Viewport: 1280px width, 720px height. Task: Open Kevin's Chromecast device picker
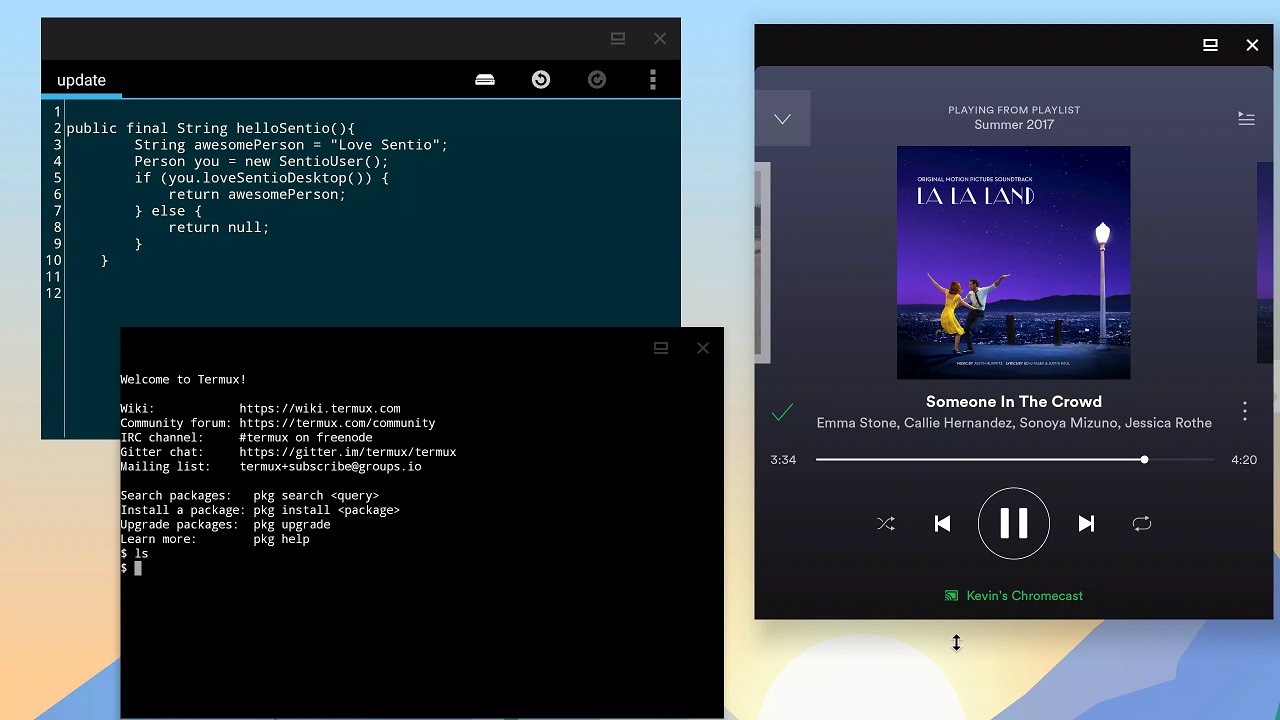1014,596
